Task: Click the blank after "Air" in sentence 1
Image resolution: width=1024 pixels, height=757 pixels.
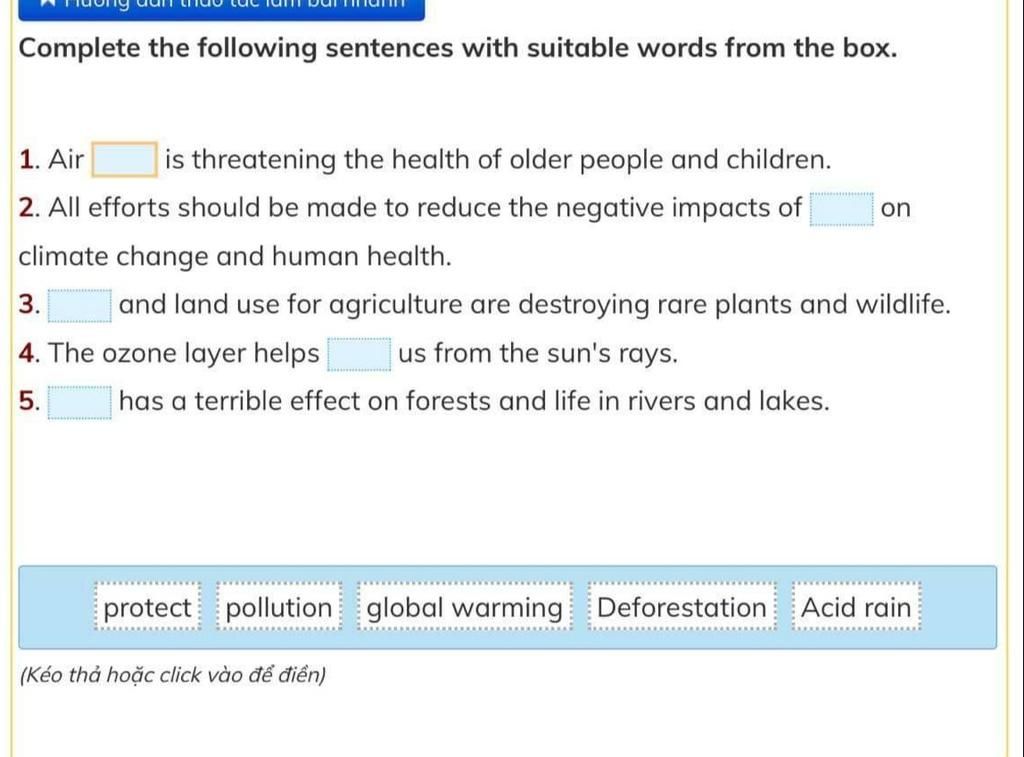Action: click(x=124, y=159)
